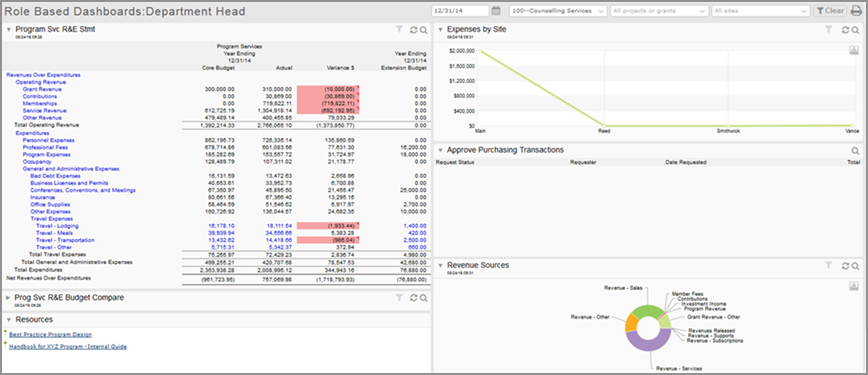Open the Personnel Expenses link
This screenshot has width=868, height=375.
(x=49, y=140)
